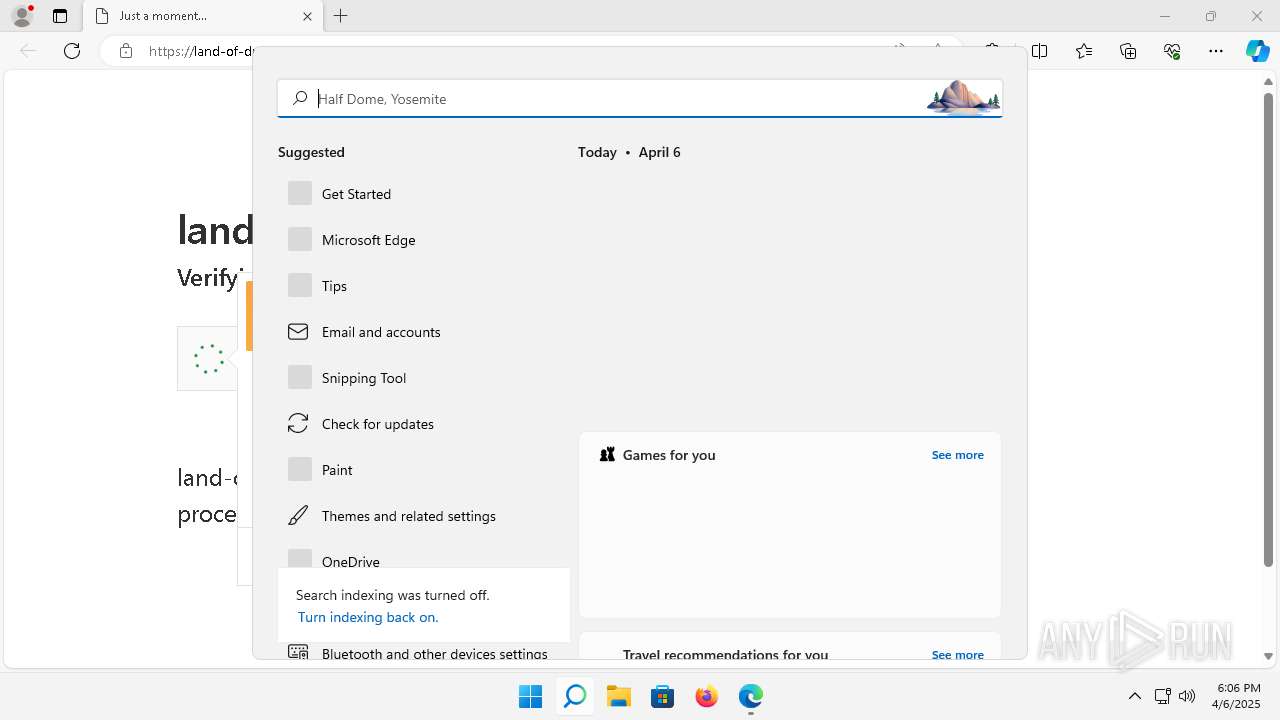Open Edge Favorites star icon
This screenshot has width=1280, height=720.
click(x=1084, y=51)
